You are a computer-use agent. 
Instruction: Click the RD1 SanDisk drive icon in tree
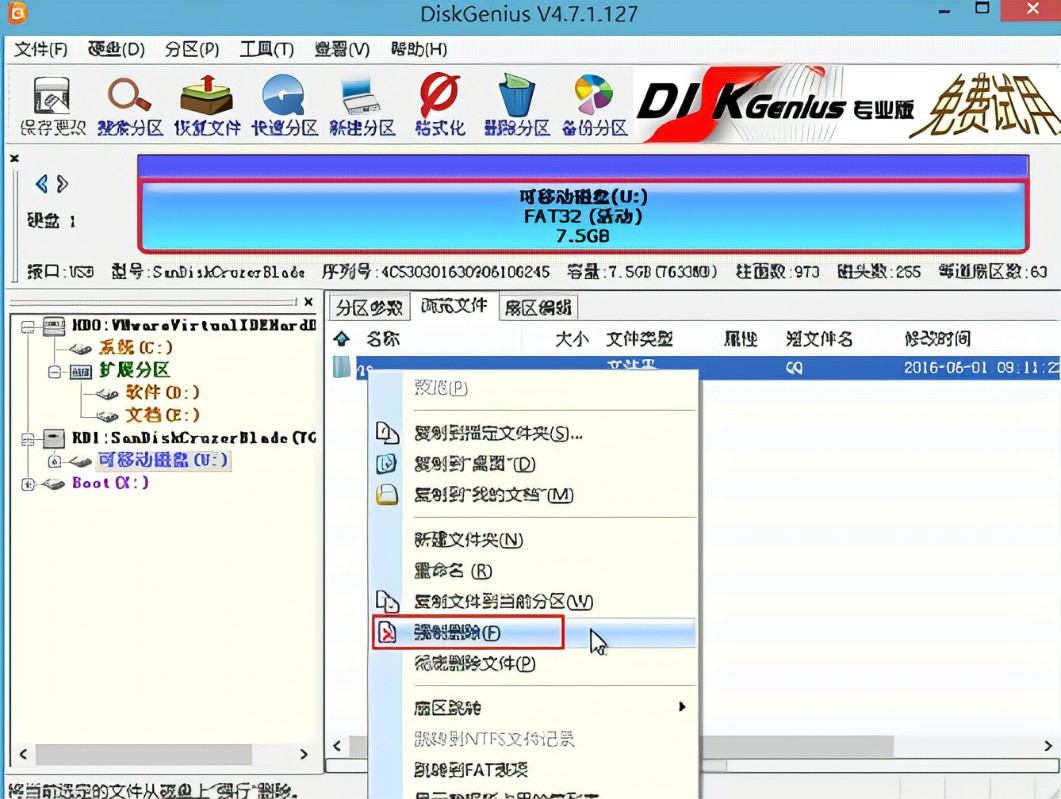[54, 438]
